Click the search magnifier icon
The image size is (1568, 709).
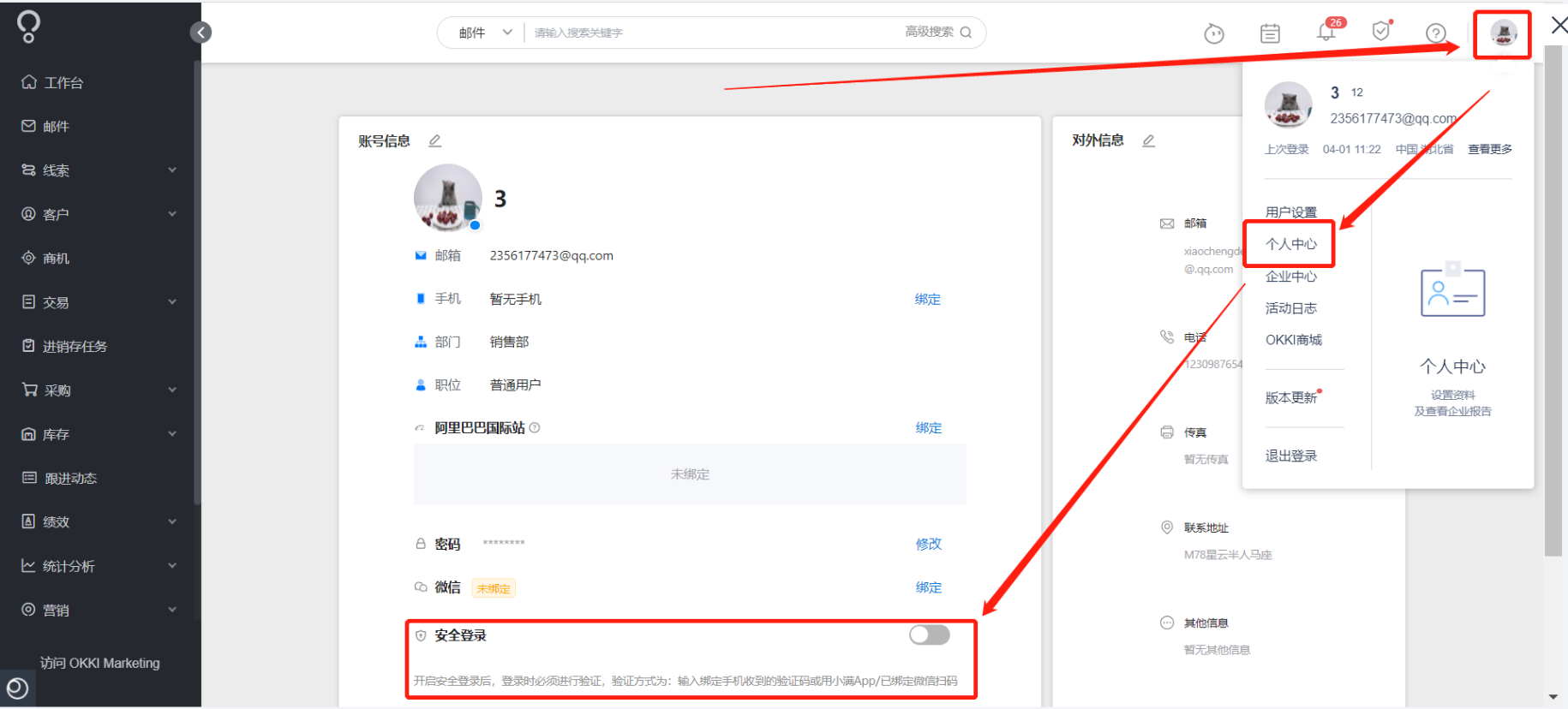click(x=966, y=33)
